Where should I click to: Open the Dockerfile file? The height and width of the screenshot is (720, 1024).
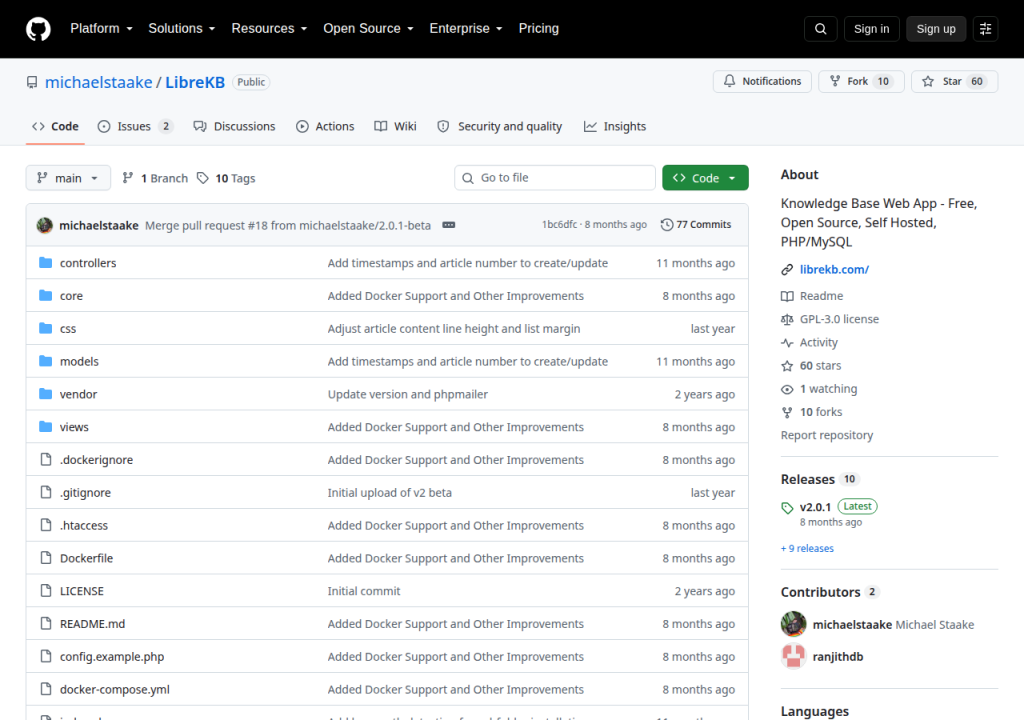point(86,558)
